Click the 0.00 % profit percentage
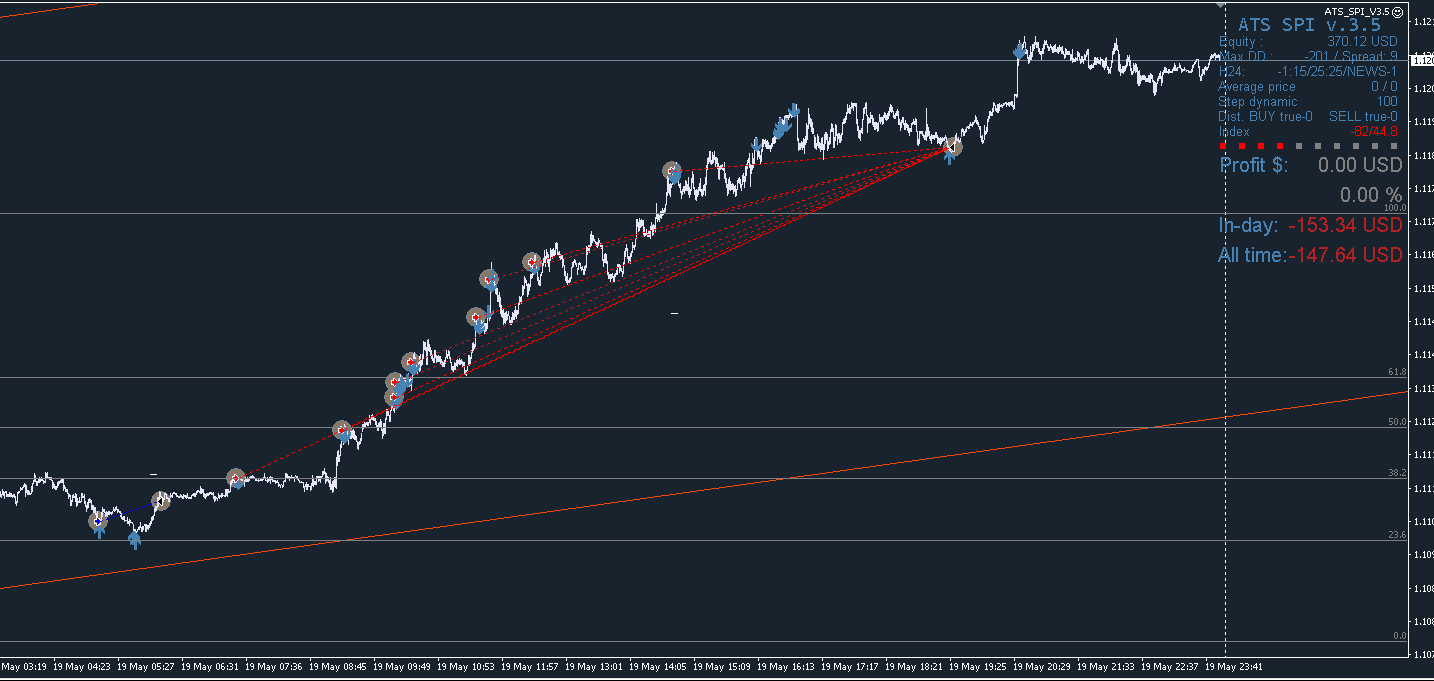1434x681 pixels. coord(1371,195)
